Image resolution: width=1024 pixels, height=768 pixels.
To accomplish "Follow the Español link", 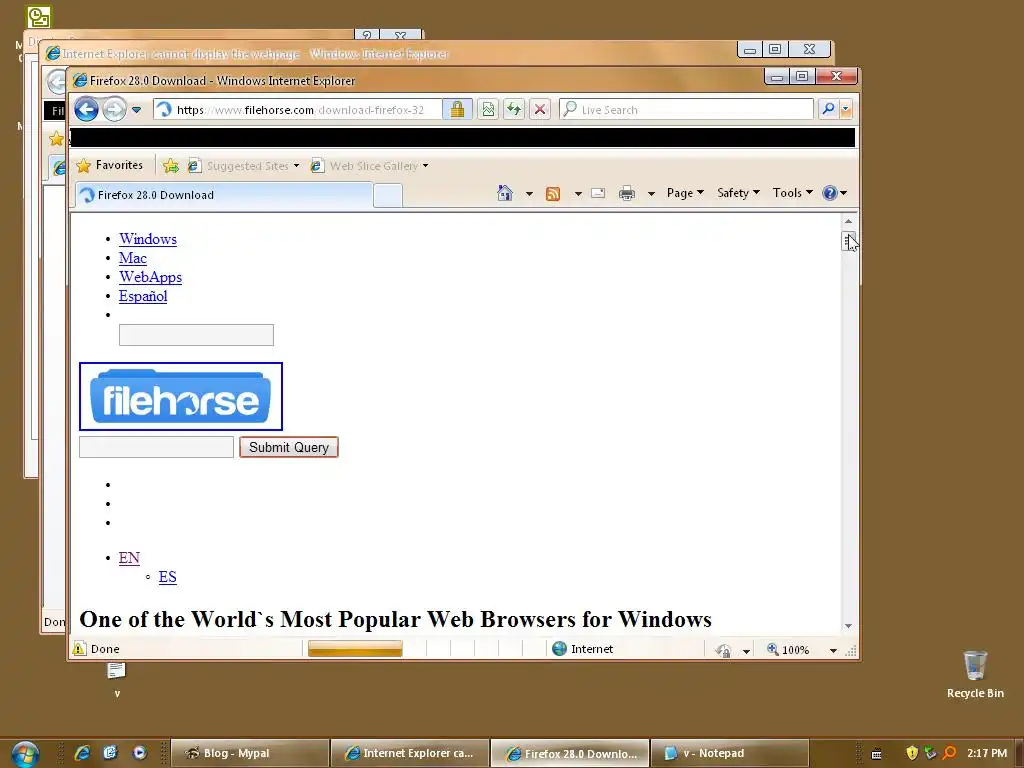I will (143, 296).
